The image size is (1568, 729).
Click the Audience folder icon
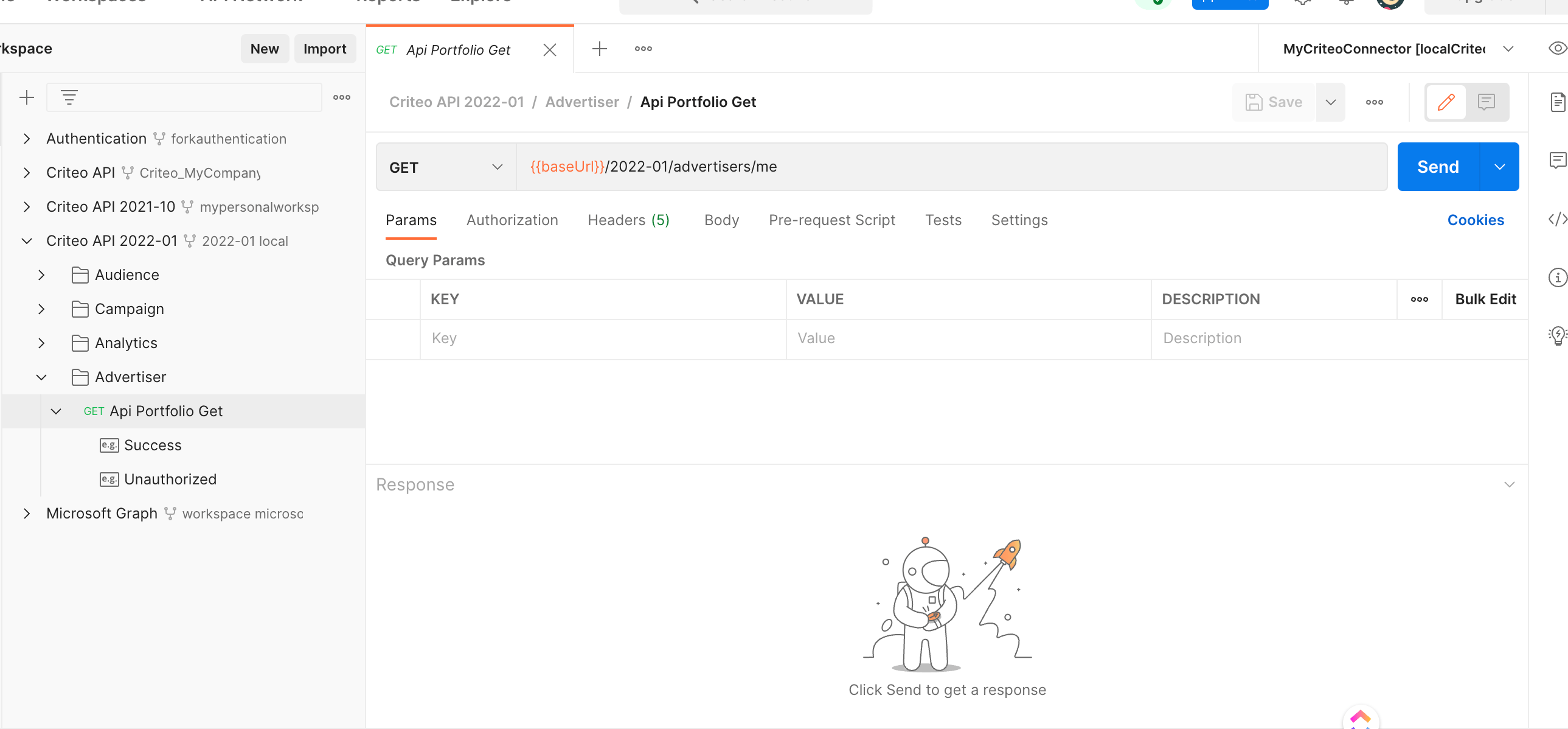point(80,274)
